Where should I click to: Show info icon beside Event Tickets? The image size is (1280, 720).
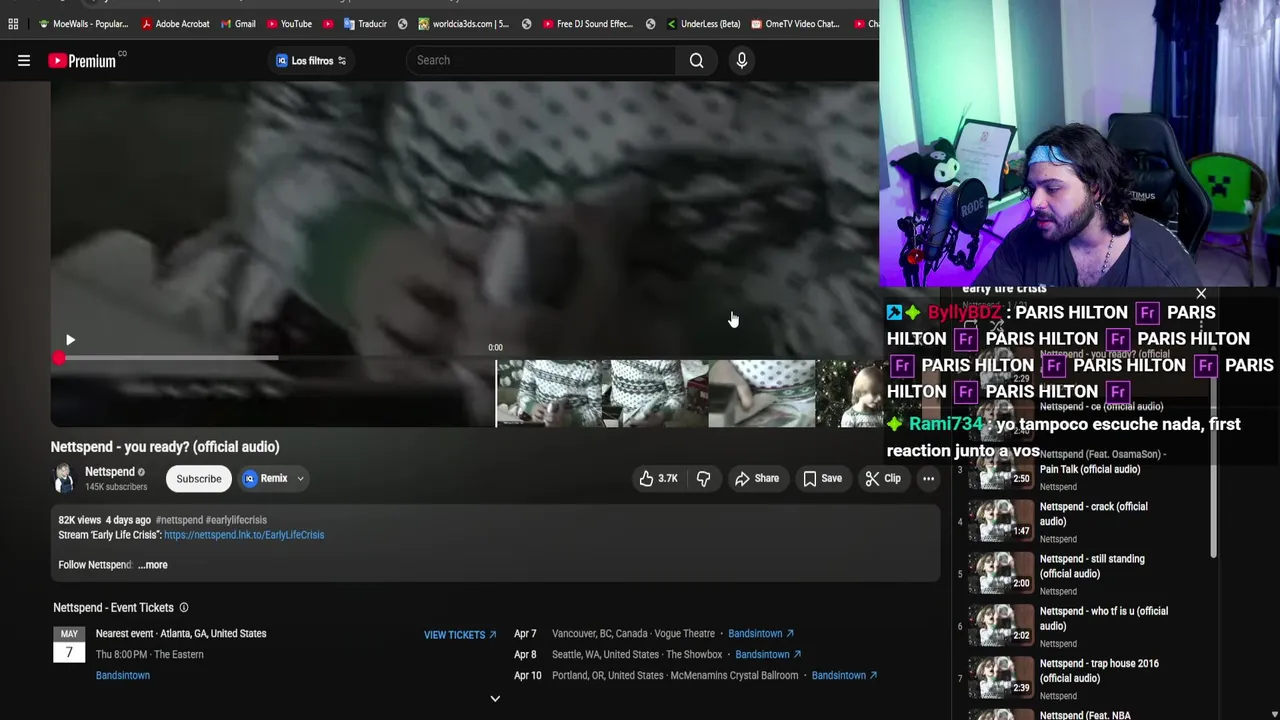click(183, 608)
